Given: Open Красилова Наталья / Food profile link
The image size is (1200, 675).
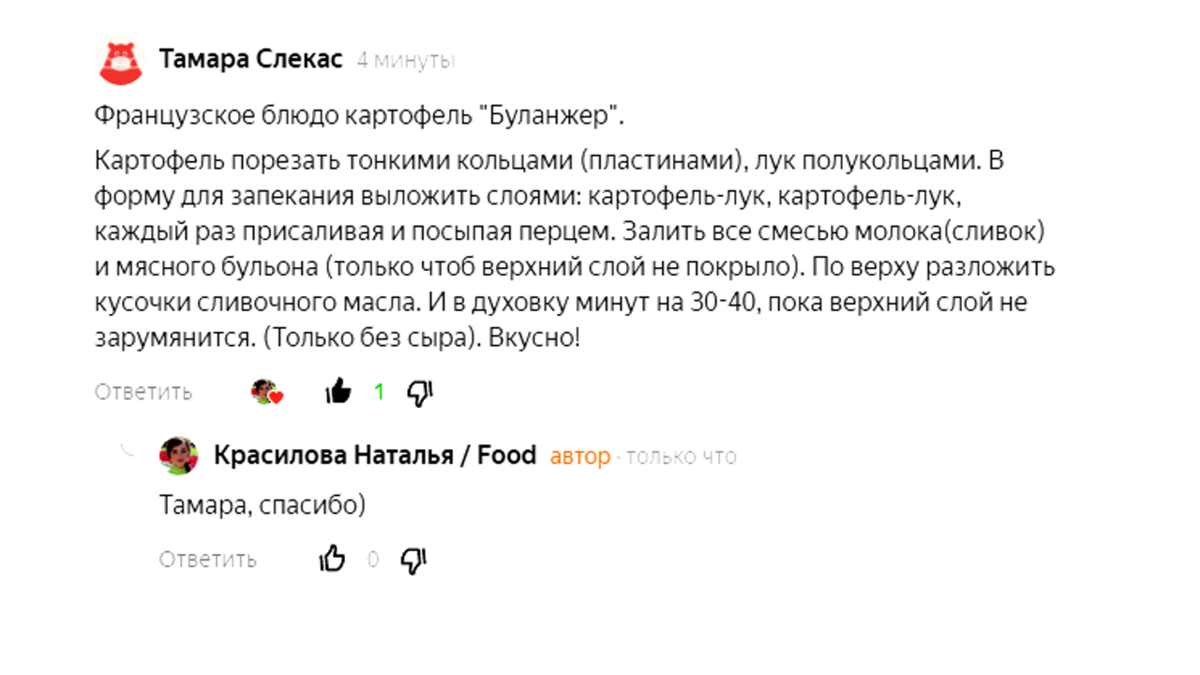Looking at the screenshot, I should 375,456.
